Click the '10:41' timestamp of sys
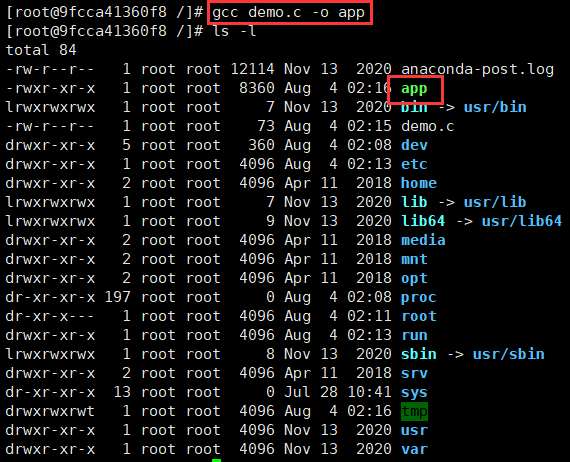570x462 pixels. pos(369,392)
